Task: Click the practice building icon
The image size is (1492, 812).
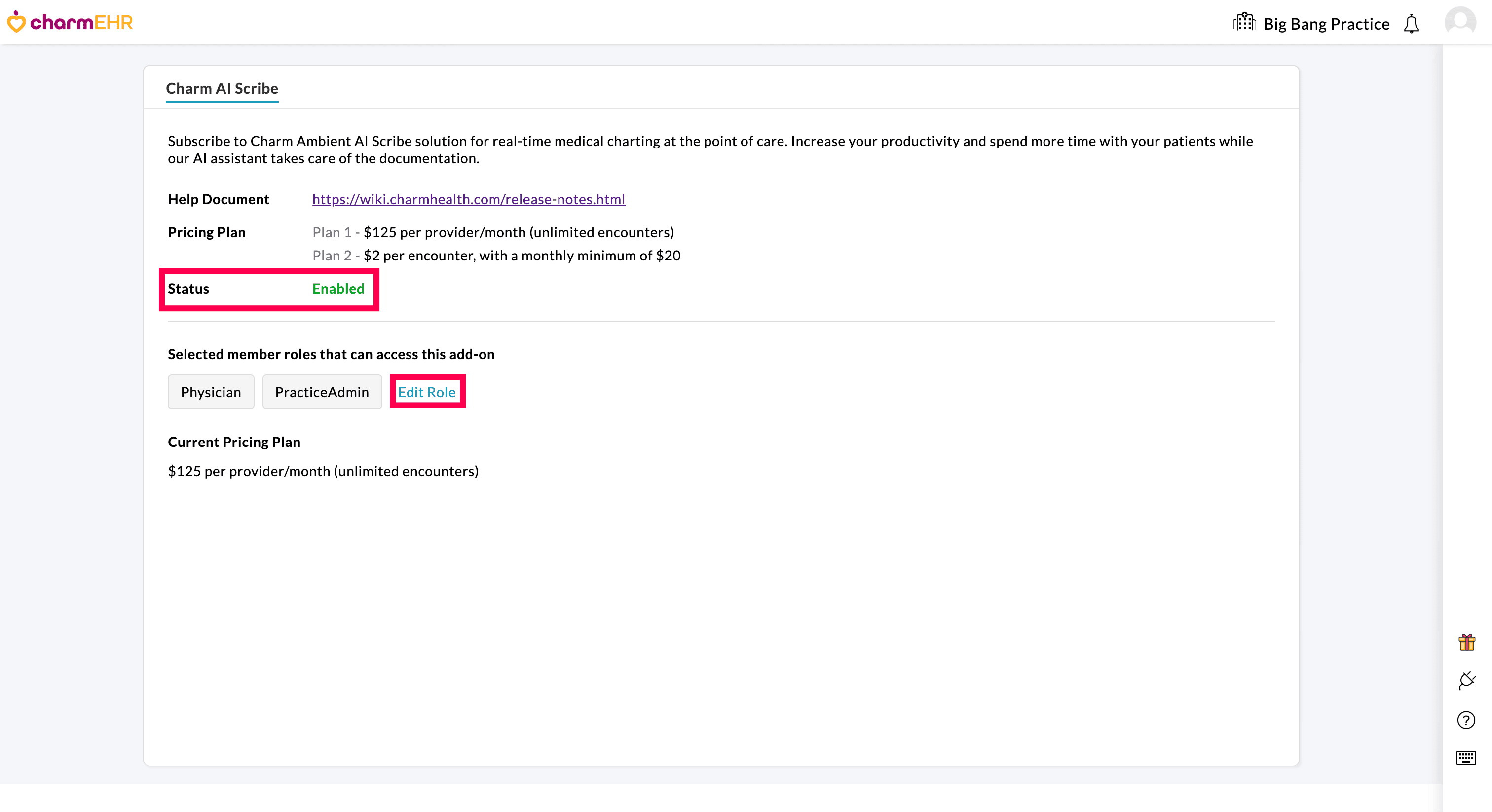Action: (1243, 23)
